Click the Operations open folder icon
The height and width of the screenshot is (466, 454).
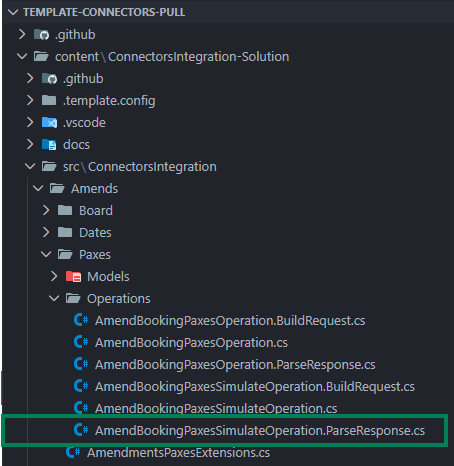[x=73, y=298]
